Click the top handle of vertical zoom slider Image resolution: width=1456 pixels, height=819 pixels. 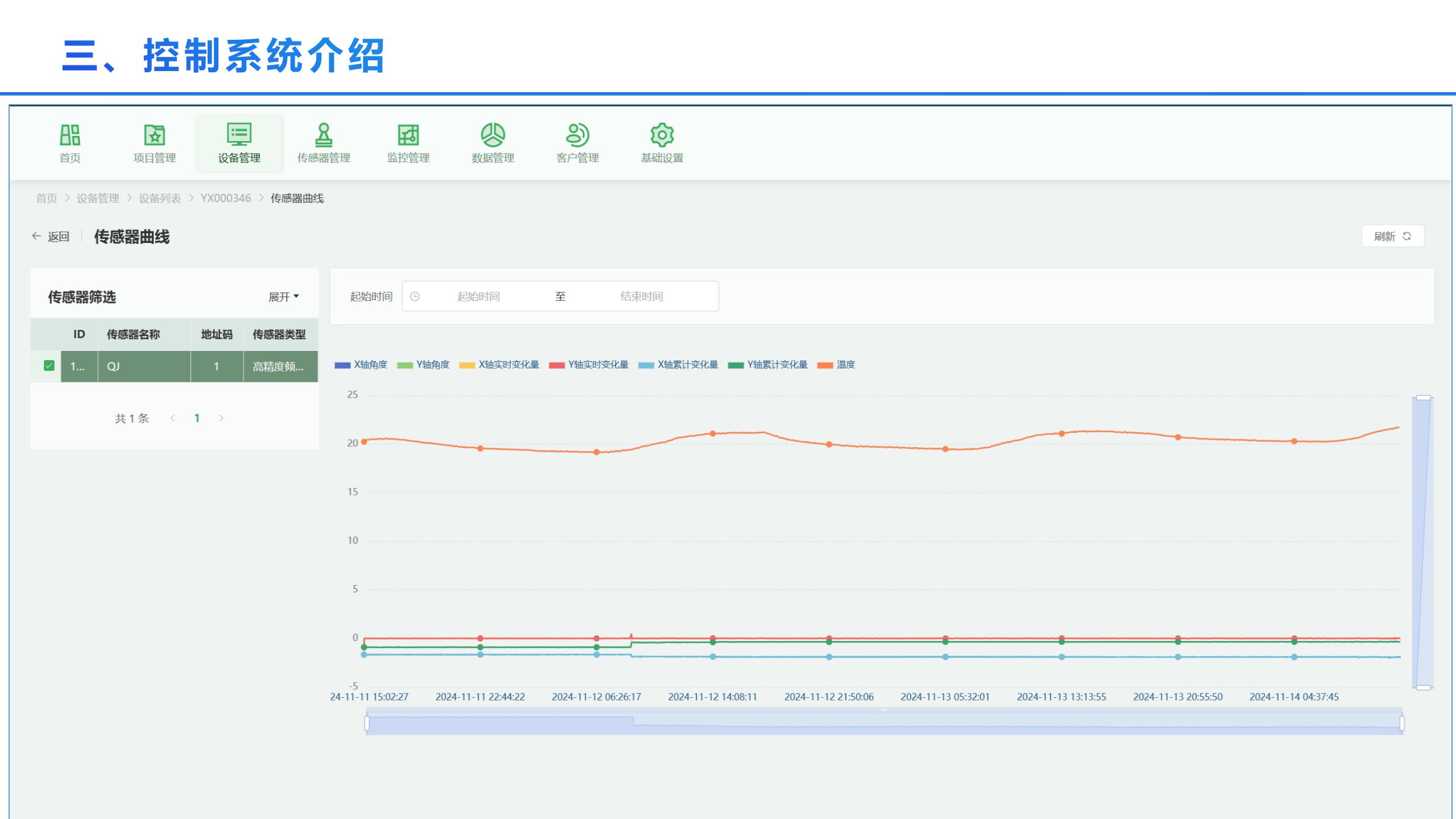click(1423, 398)
